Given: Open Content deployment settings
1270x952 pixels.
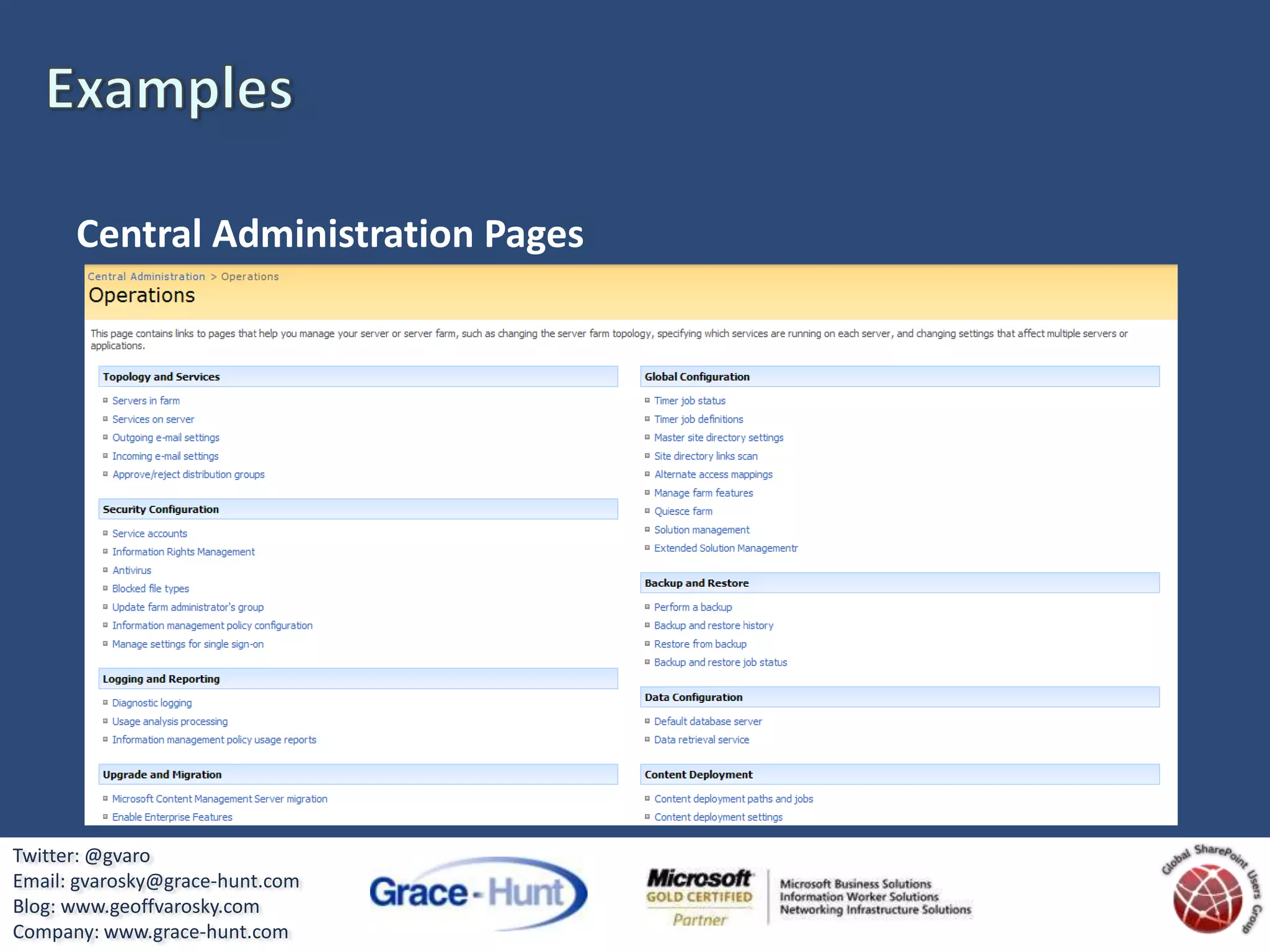Looking at the screenshot, I should point(718,817).
